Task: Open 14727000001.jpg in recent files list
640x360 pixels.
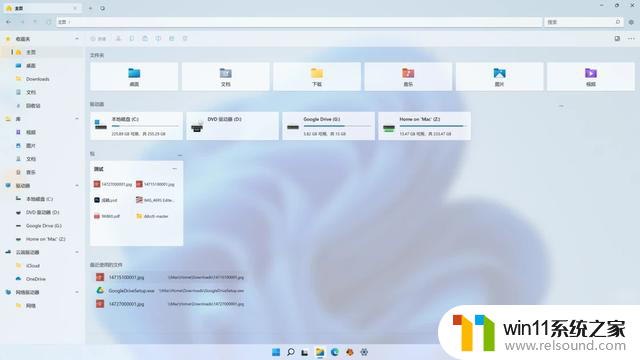Action: [x=170, y=304]
